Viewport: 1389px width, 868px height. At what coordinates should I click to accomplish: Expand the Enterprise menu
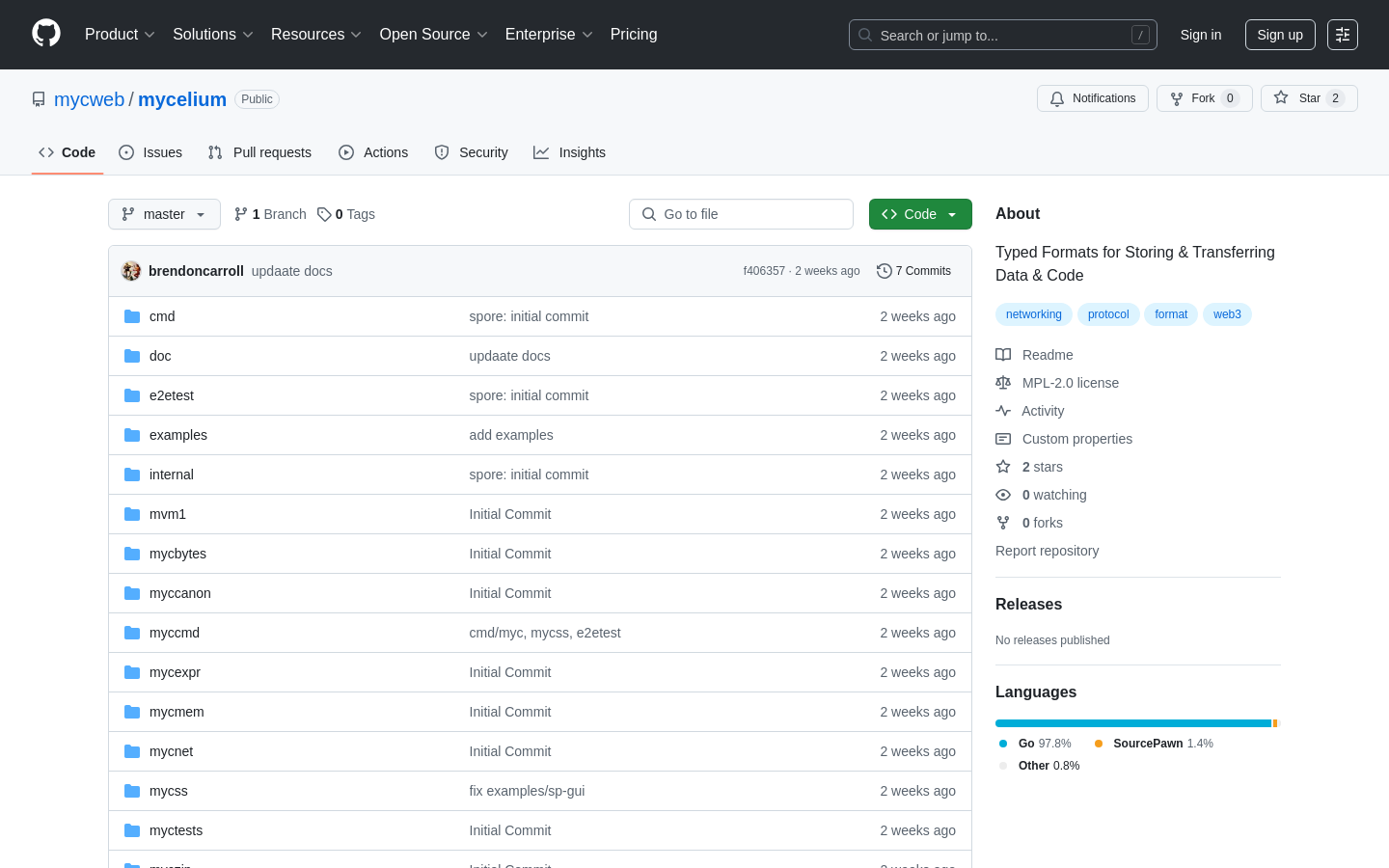[549, 34]
